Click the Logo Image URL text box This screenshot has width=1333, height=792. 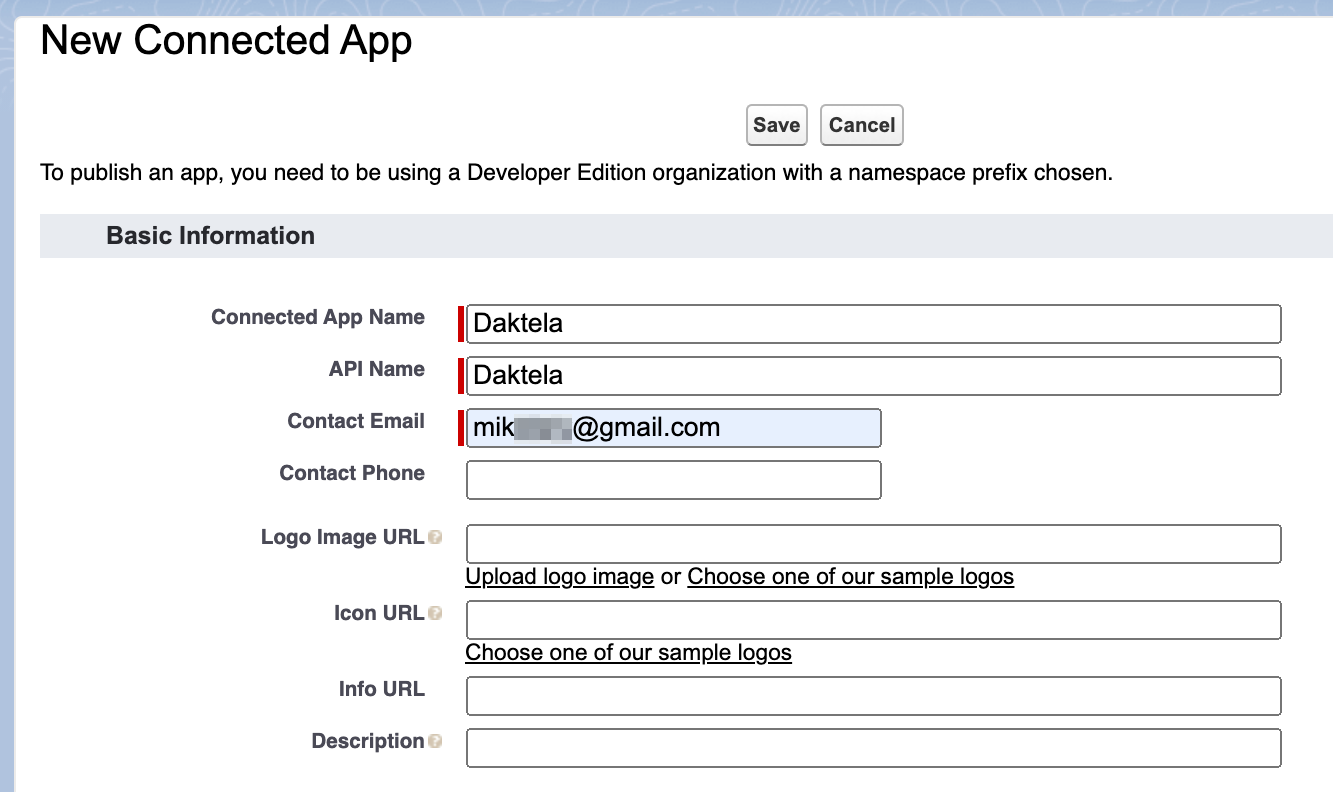coord(870,543)
